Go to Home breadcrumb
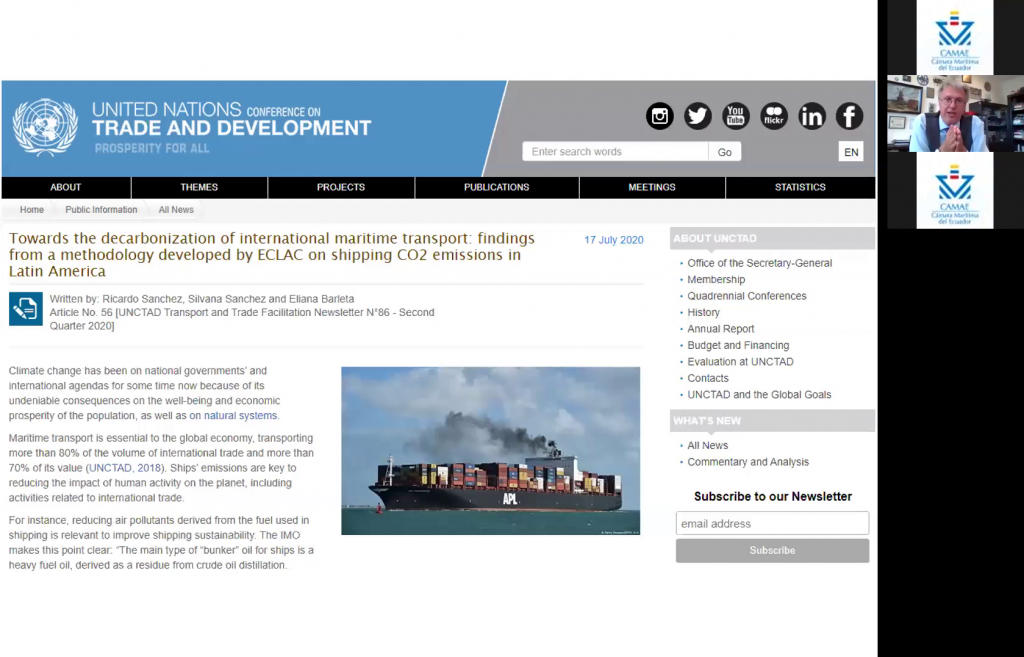This screenshot has width=1024, height=657. coord(32,210)
